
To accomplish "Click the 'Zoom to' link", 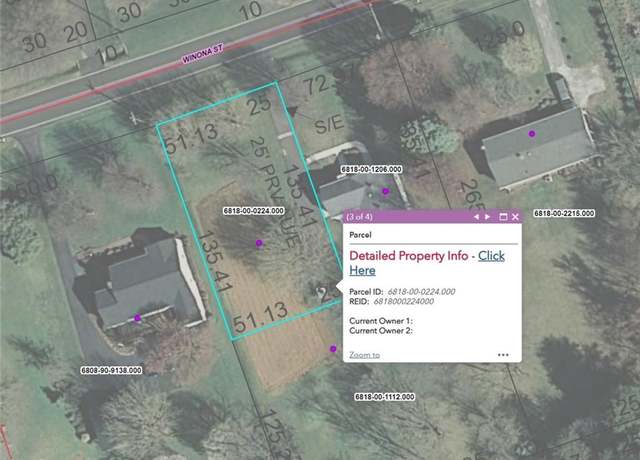I will tap(364, 355).
